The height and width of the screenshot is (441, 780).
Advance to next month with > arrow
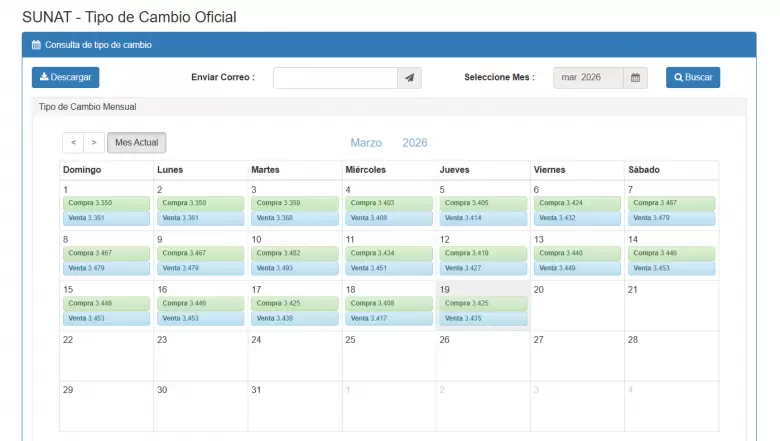click(x=93, y=143)
